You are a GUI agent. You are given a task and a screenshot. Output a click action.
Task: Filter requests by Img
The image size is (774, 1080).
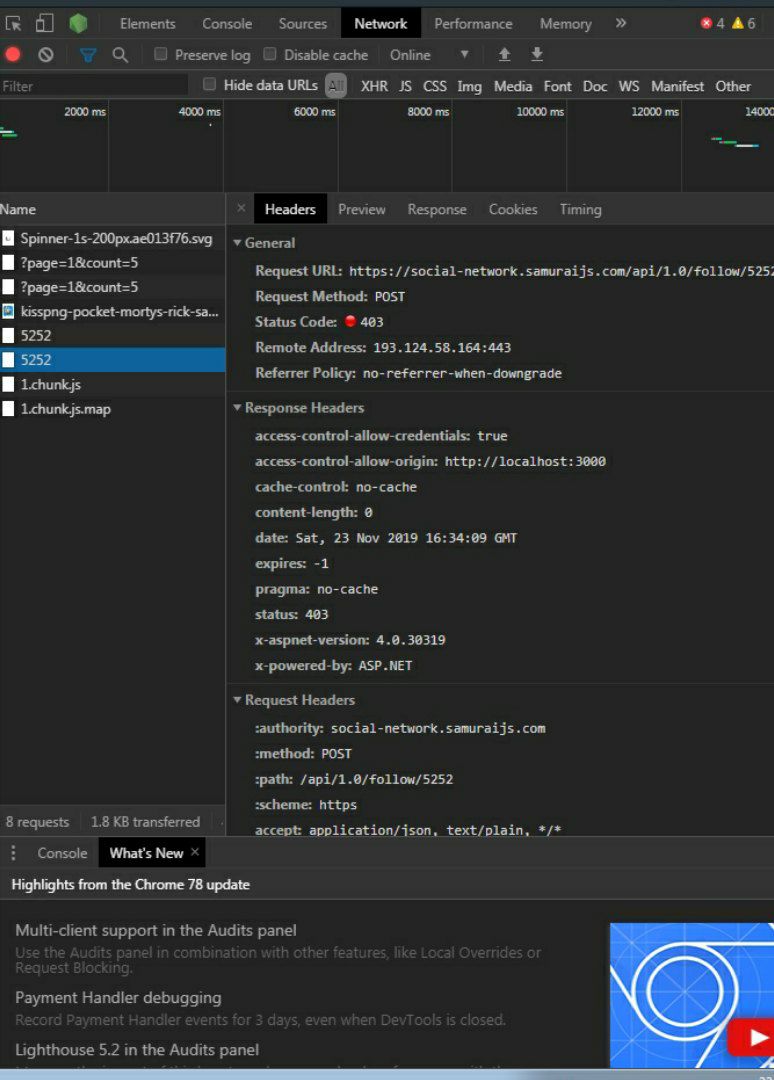coord(469,86)
